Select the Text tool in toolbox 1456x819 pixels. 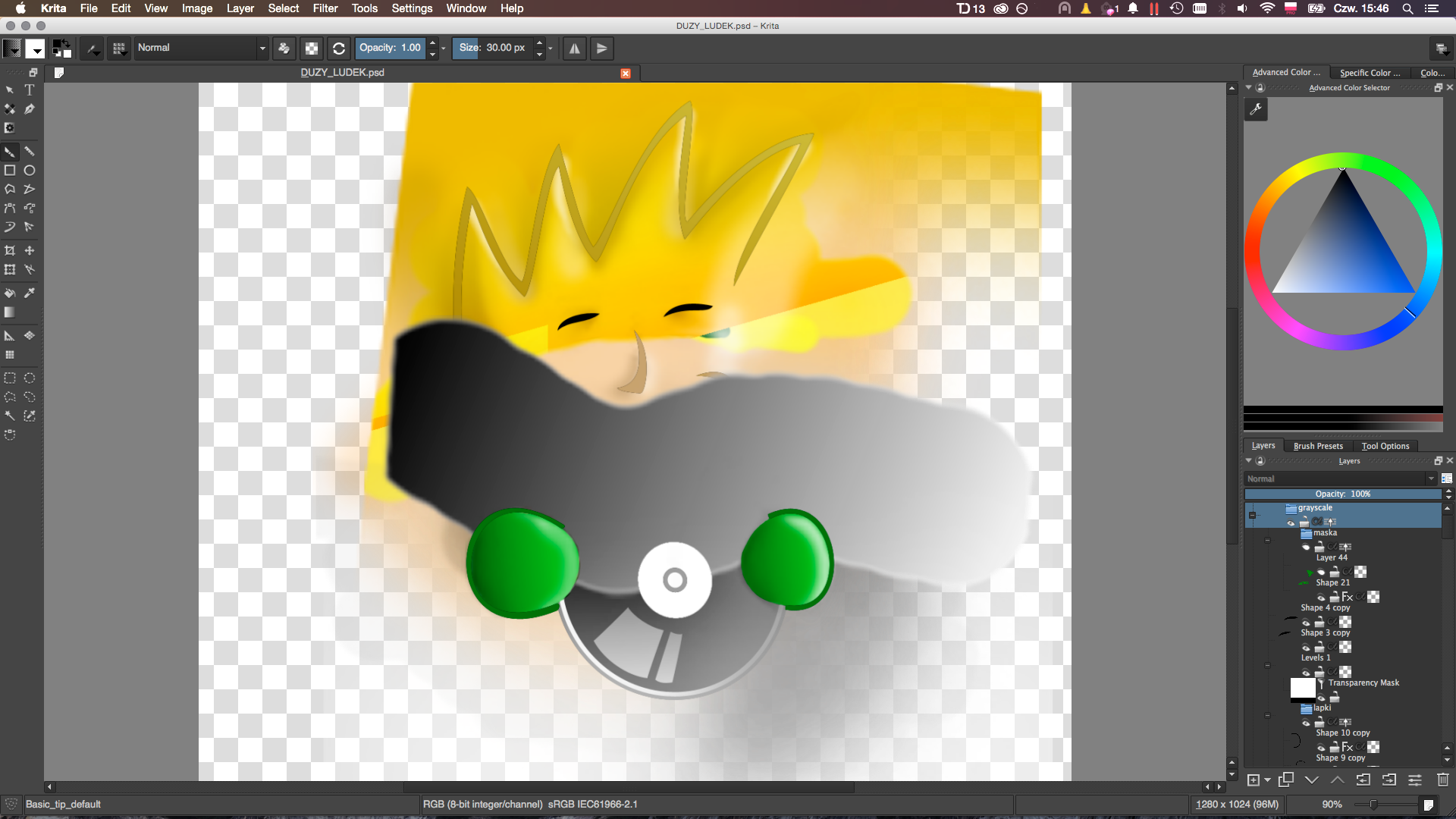[x=30, y=89]
